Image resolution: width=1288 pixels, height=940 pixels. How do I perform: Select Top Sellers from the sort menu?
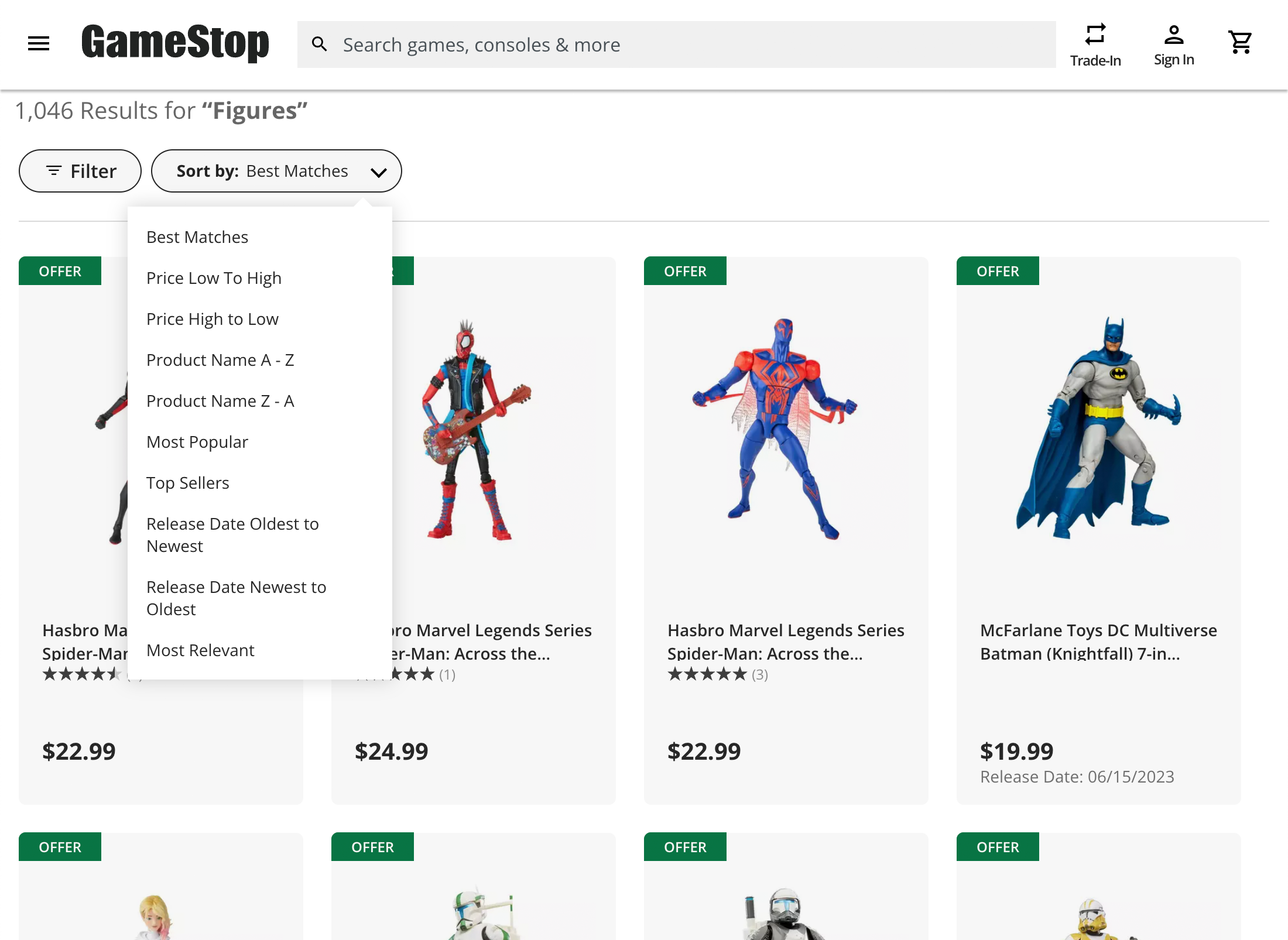(187, 482)
